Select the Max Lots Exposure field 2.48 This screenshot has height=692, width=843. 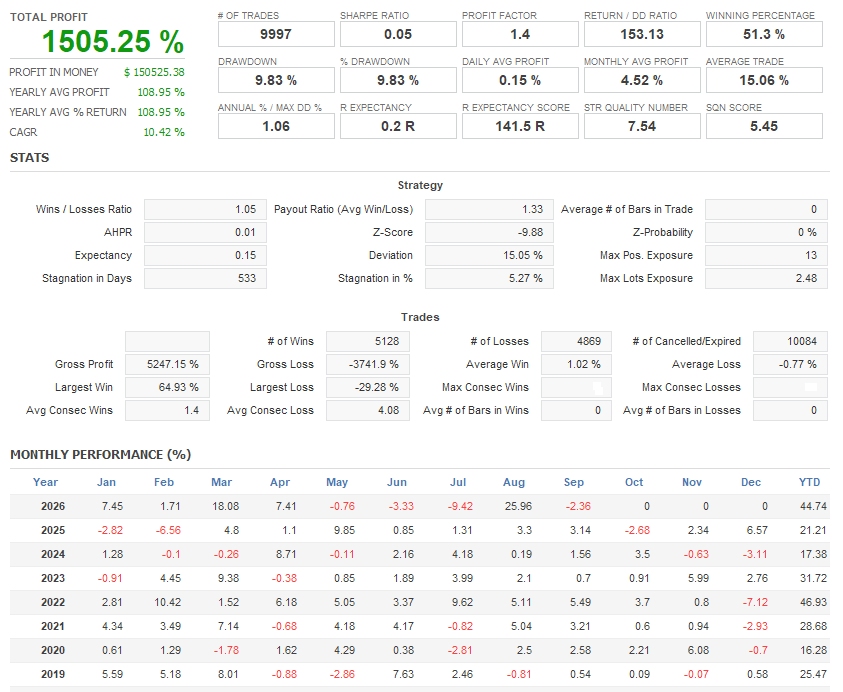click(x=766, y=279)
